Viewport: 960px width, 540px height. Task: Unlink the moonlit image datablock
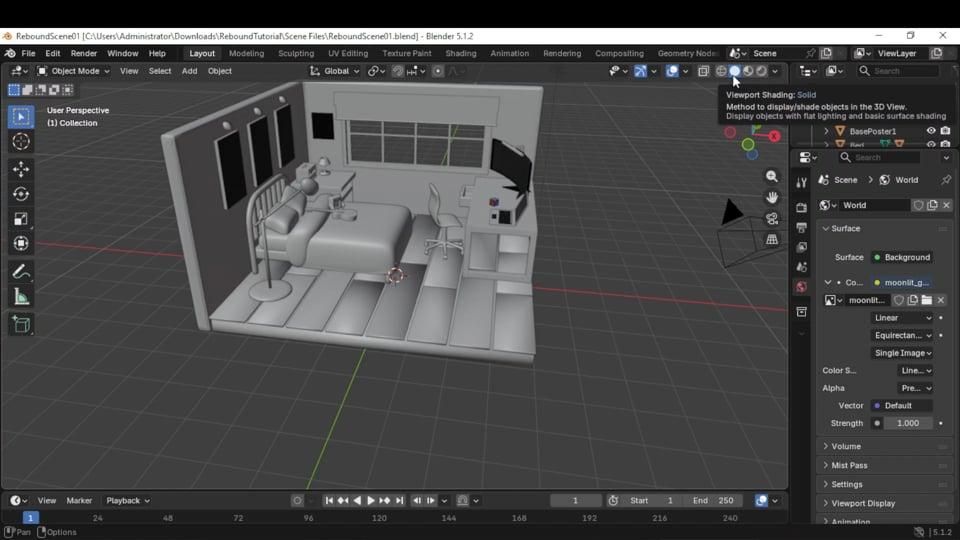(x=941, y=300)
